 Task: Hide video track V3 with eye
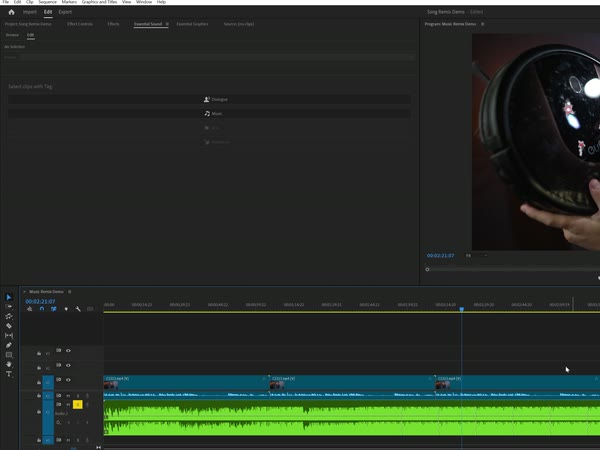[x=68, y=351]
